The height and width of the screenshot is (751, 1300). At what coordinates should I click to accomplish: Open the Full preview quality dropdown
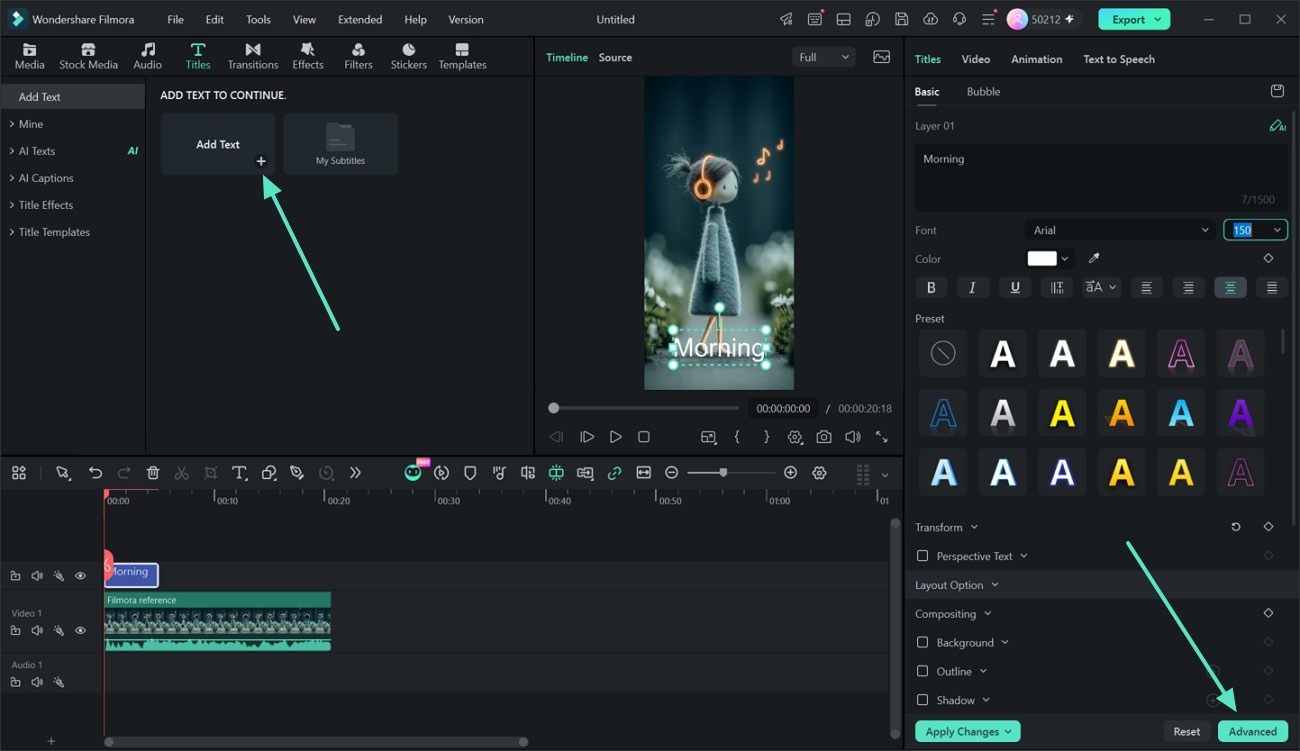[x=824, y=57]
